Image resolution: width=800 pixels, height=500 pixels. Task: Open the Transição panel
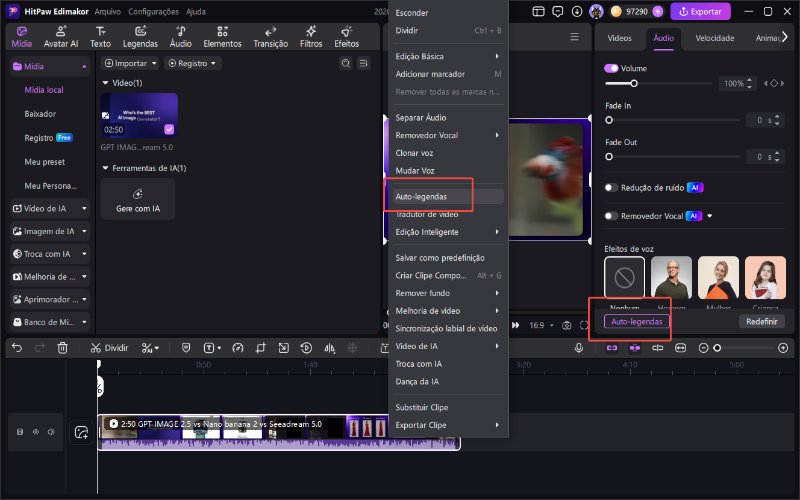tap(270, 37)
